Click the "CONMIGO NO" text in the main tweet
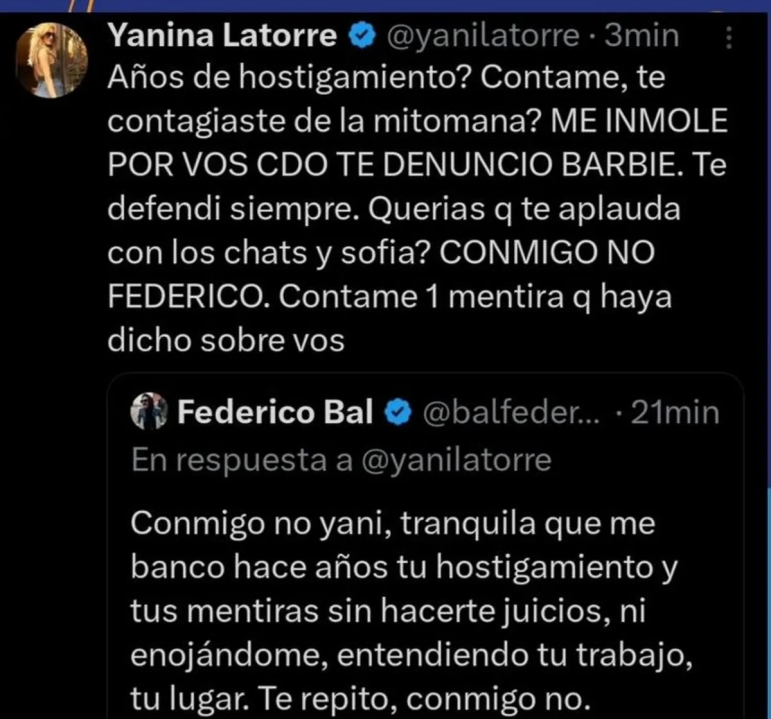Screen dimensions: 771x719 point(546,254)
